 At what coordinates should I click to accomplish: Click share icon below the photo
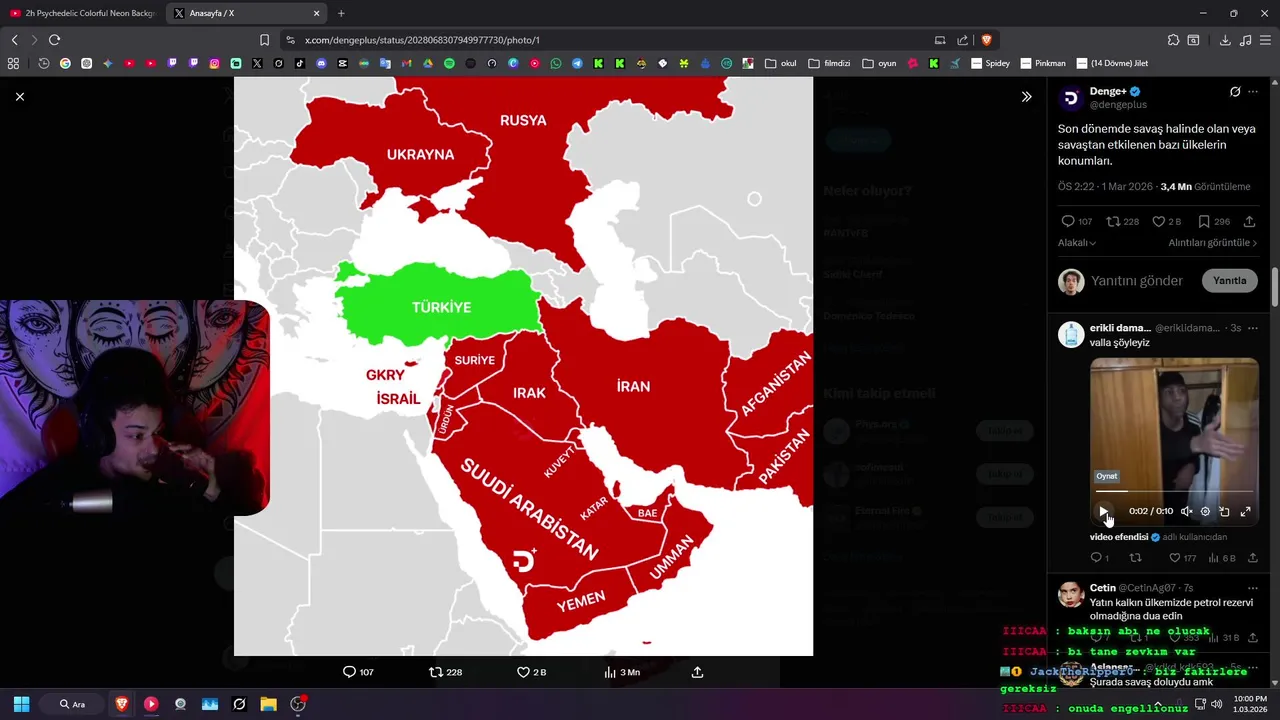697,672
